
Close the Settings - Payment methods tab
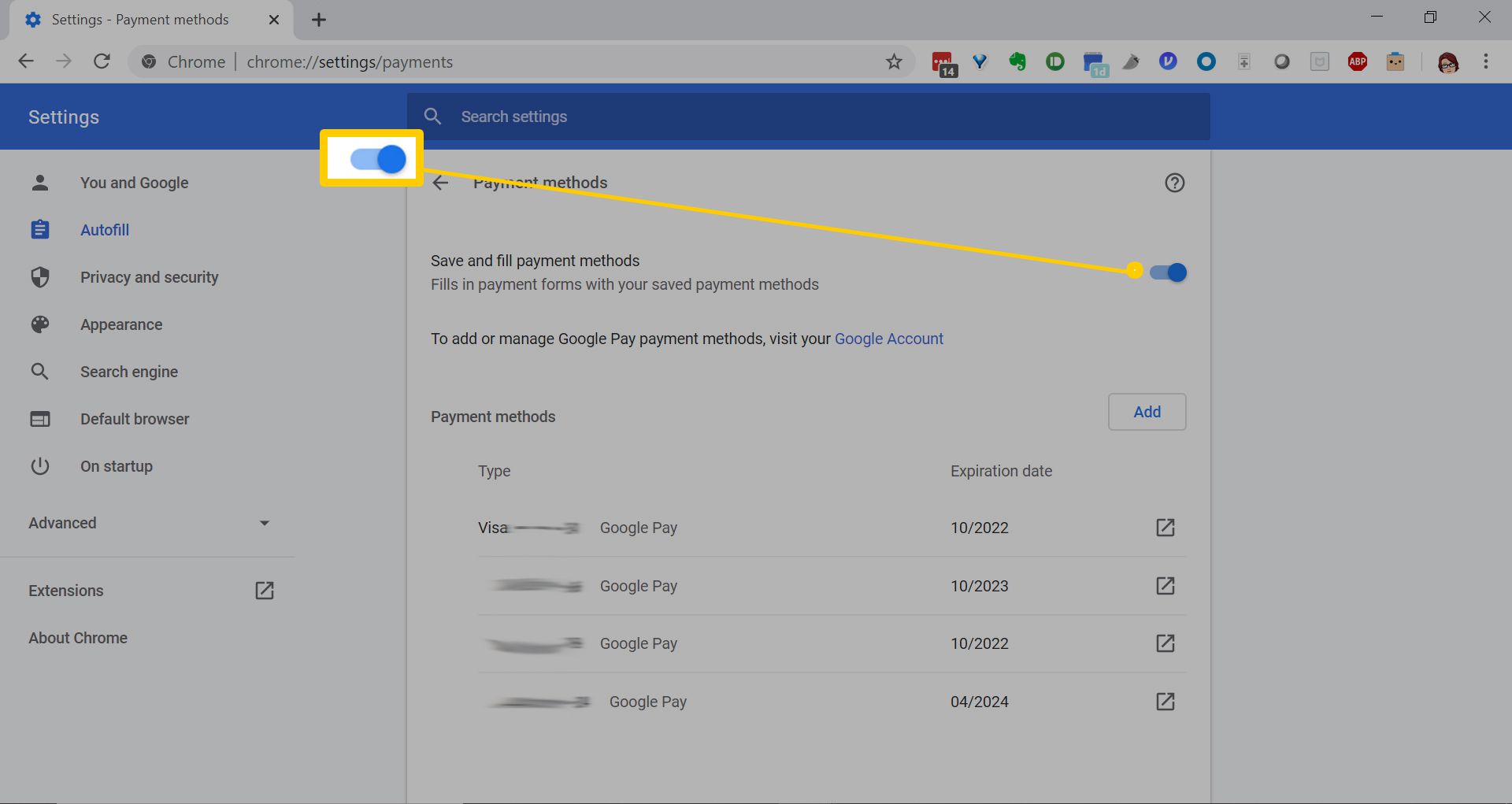(x=274, y=20)
